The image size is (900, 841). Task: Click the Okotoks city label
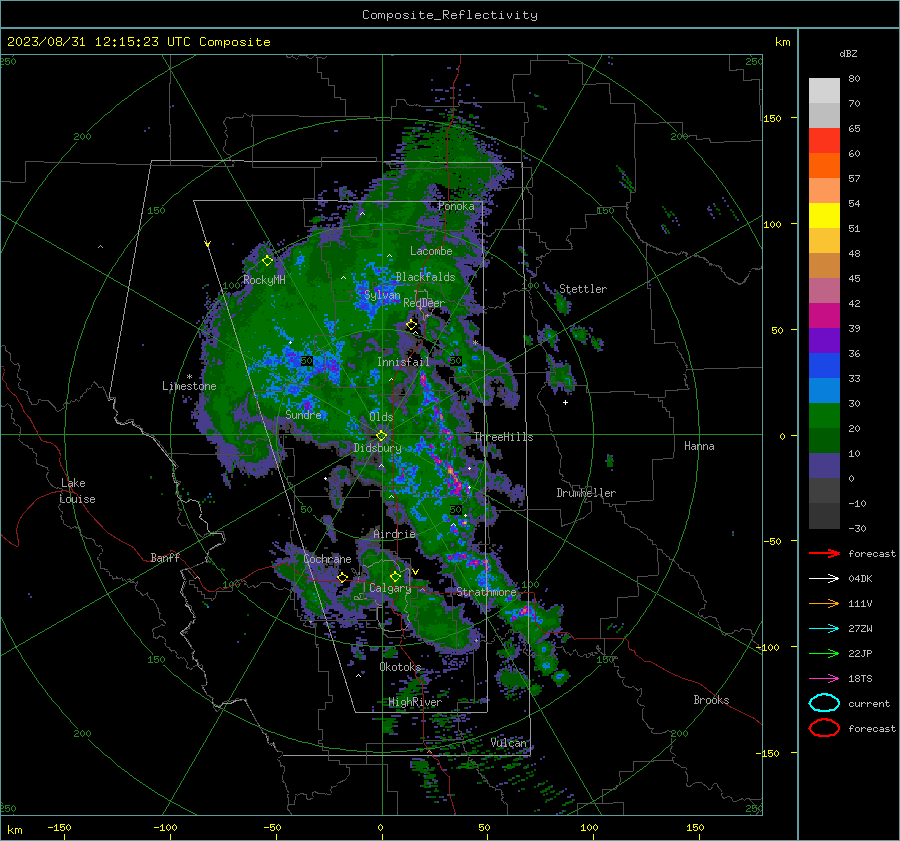(400, 667)
